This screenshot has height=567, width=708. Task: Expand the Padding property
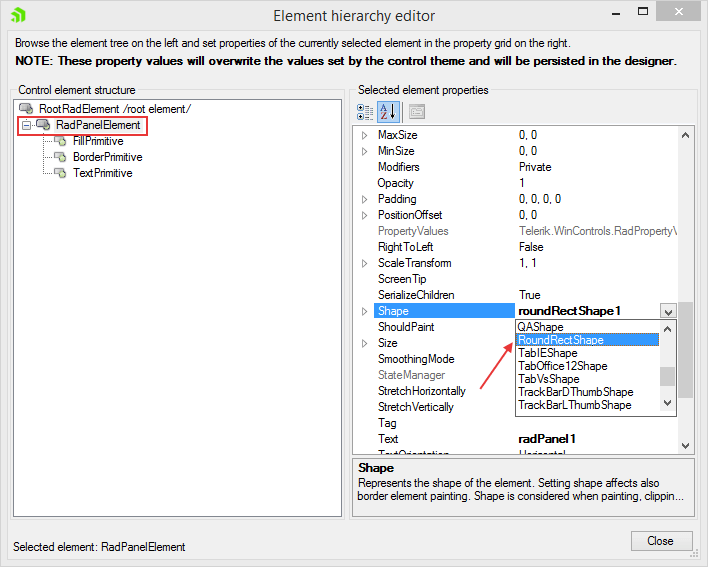coord(364,199)
